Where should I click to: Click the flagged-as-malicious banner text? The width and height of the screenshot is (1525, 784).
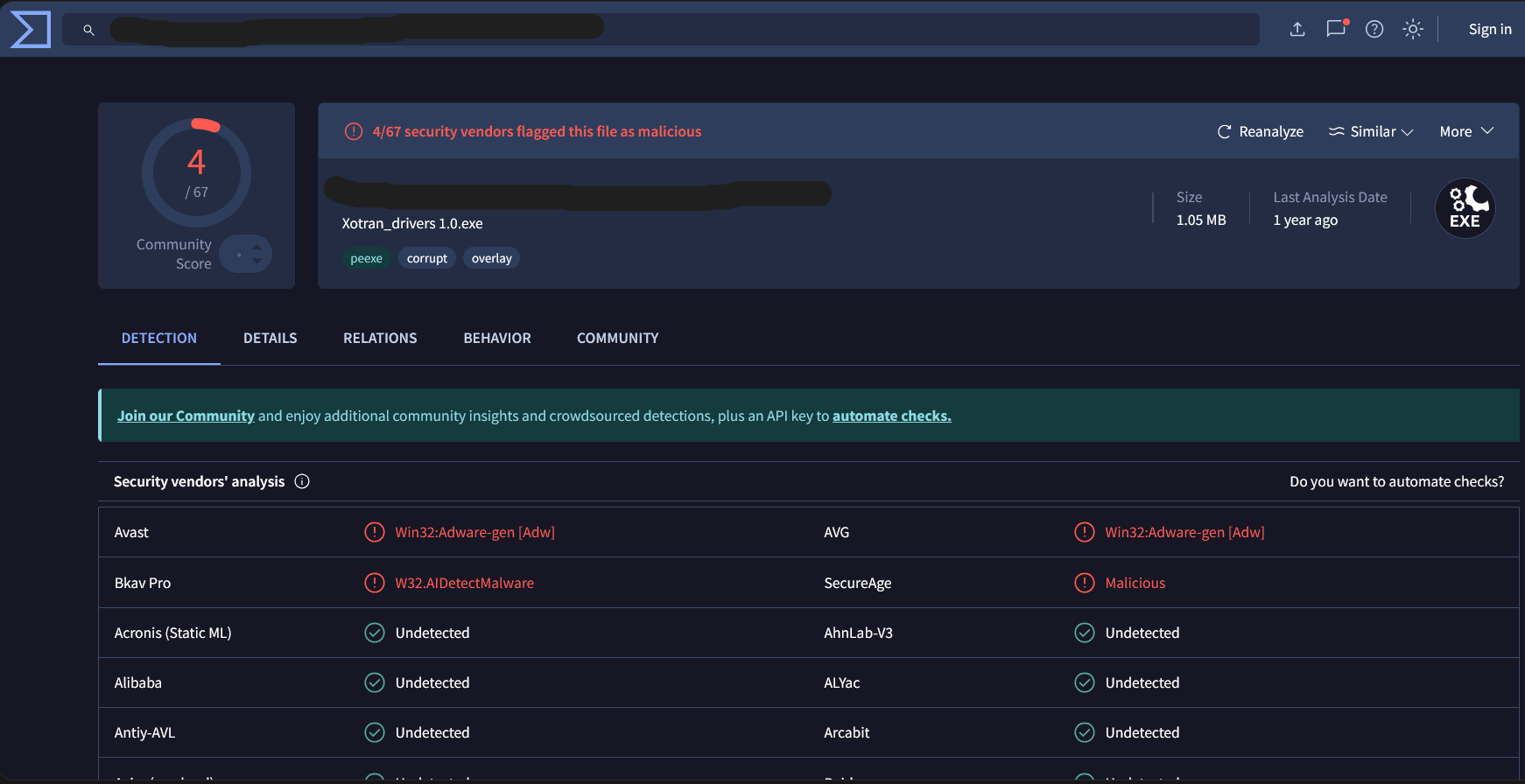pos(537,131)
